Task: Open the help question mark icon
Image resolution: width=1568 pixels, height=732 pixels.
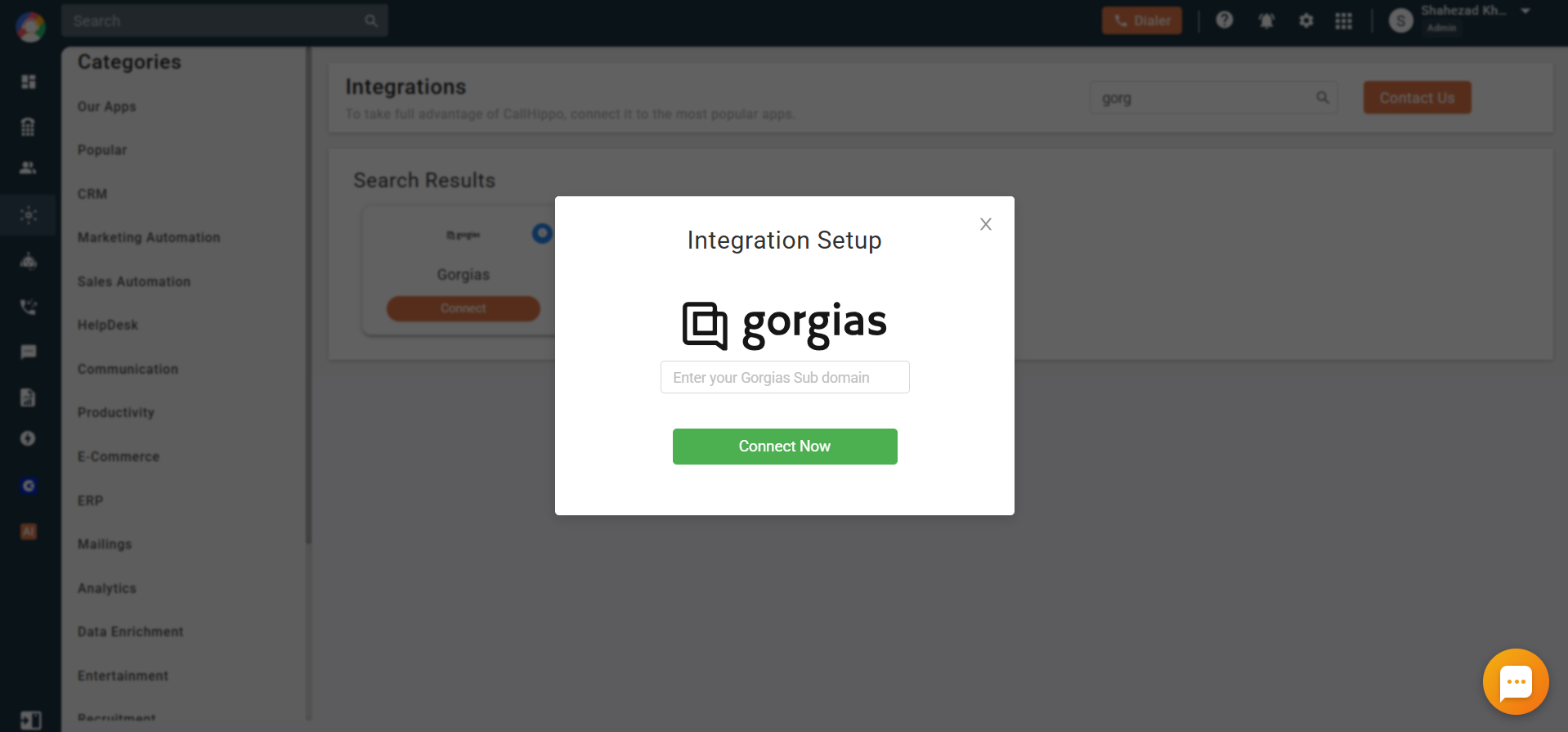Action: coord(1224,20)
